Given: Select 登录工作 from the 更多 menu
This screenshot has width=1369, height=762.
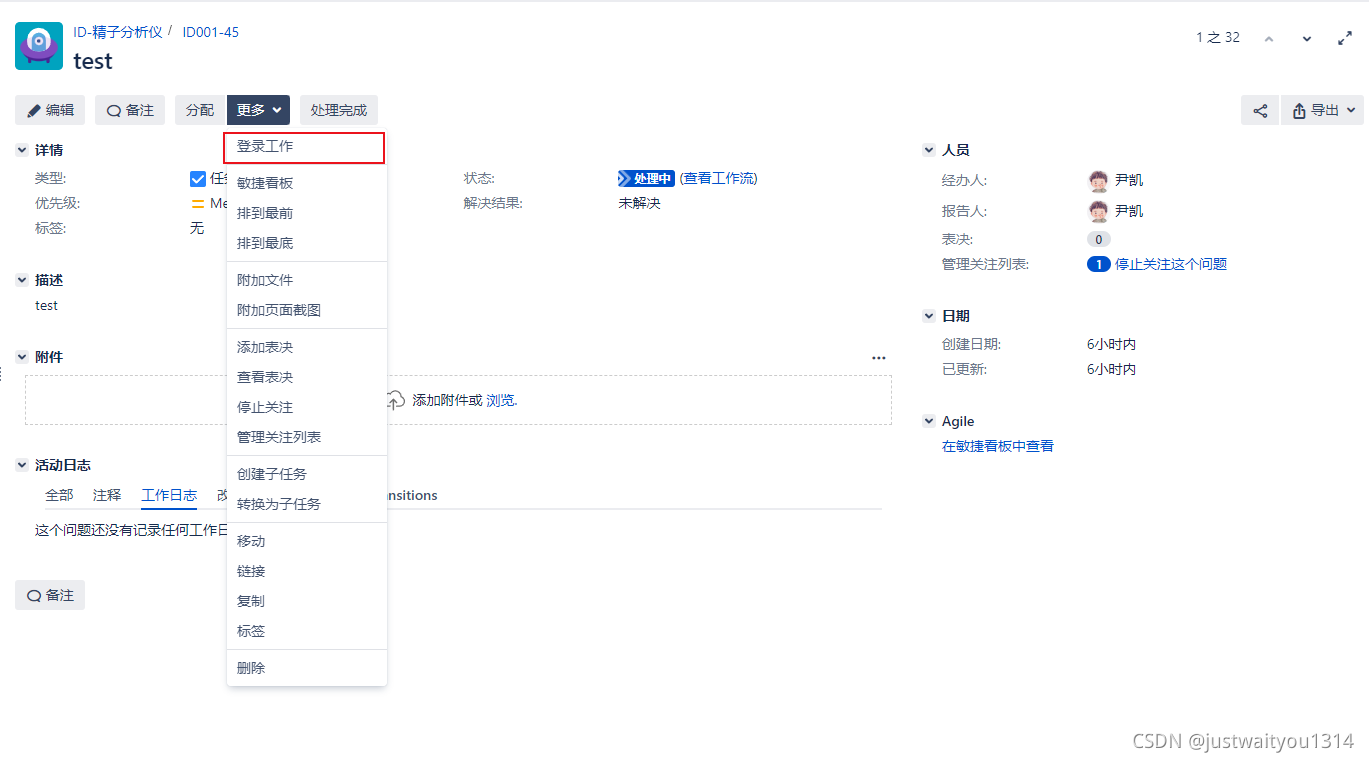Looking at the screenshot, I should click(x=266, y=147).
